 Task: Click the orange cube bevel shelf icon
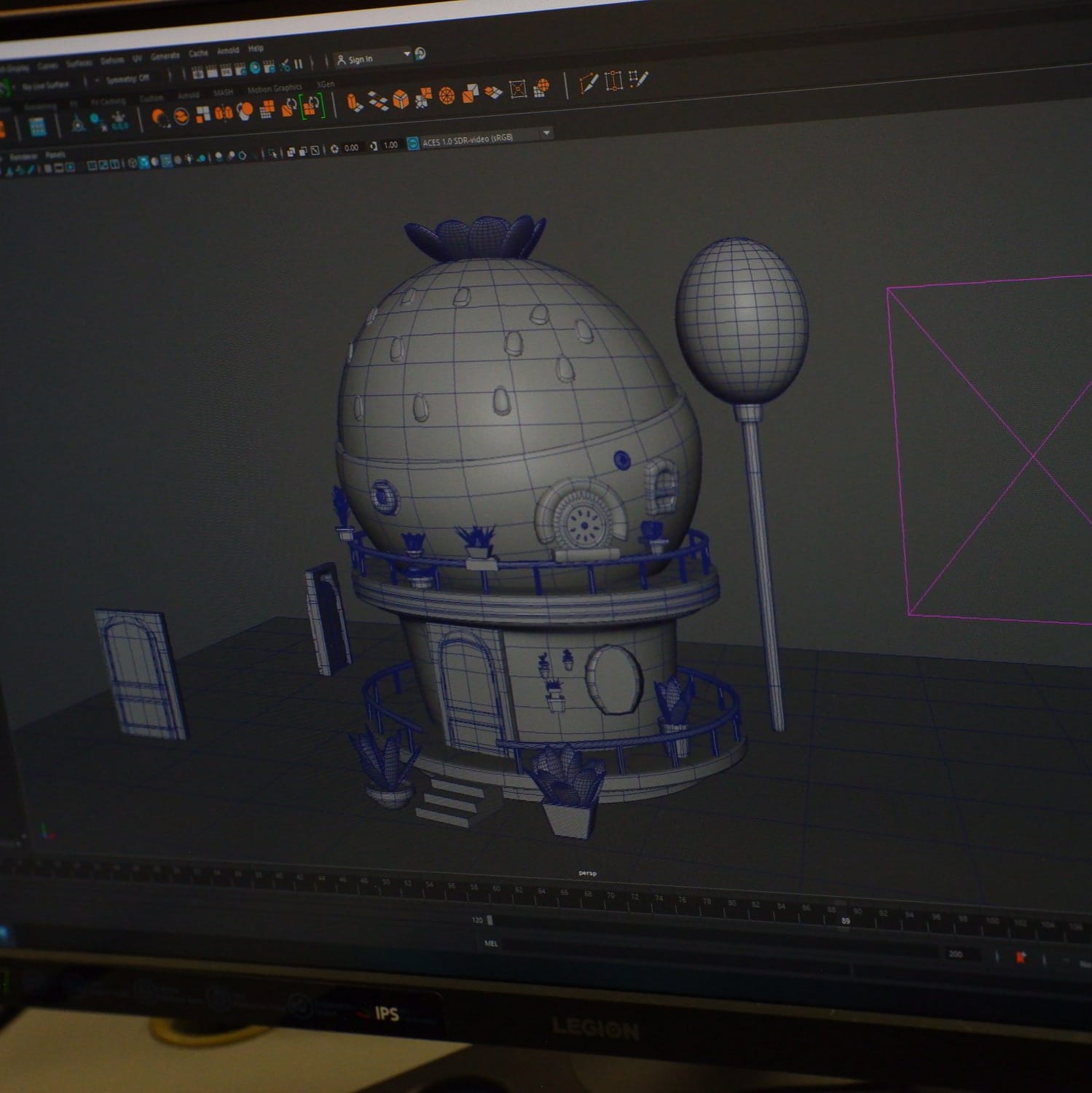pos(401,98)
